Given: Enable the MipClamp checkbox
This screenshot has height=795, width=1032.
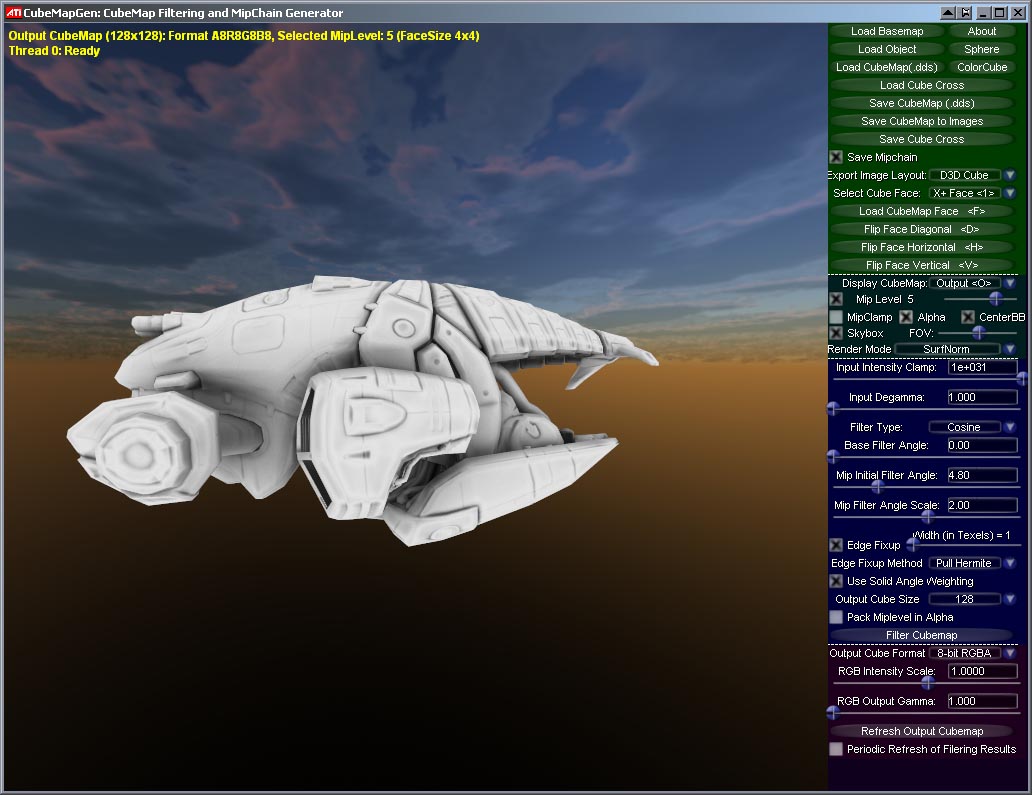Looking at the screenshot, I should click(836, 317).
